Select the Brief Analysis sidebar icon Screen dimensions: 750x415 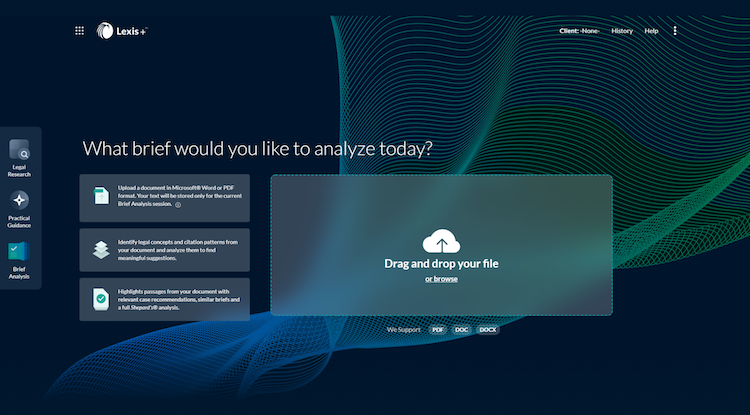[x=20, y=251]
